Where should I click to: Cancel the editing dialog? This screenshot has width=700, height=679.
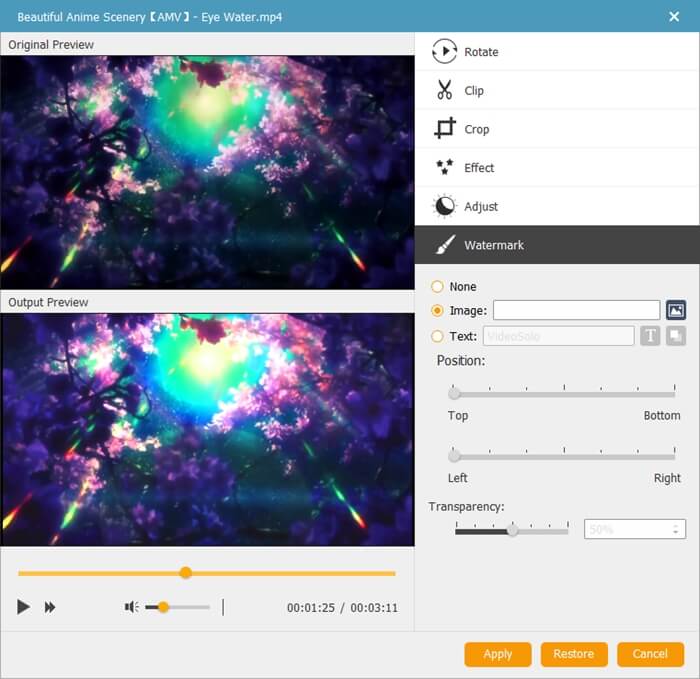(650, 654)
